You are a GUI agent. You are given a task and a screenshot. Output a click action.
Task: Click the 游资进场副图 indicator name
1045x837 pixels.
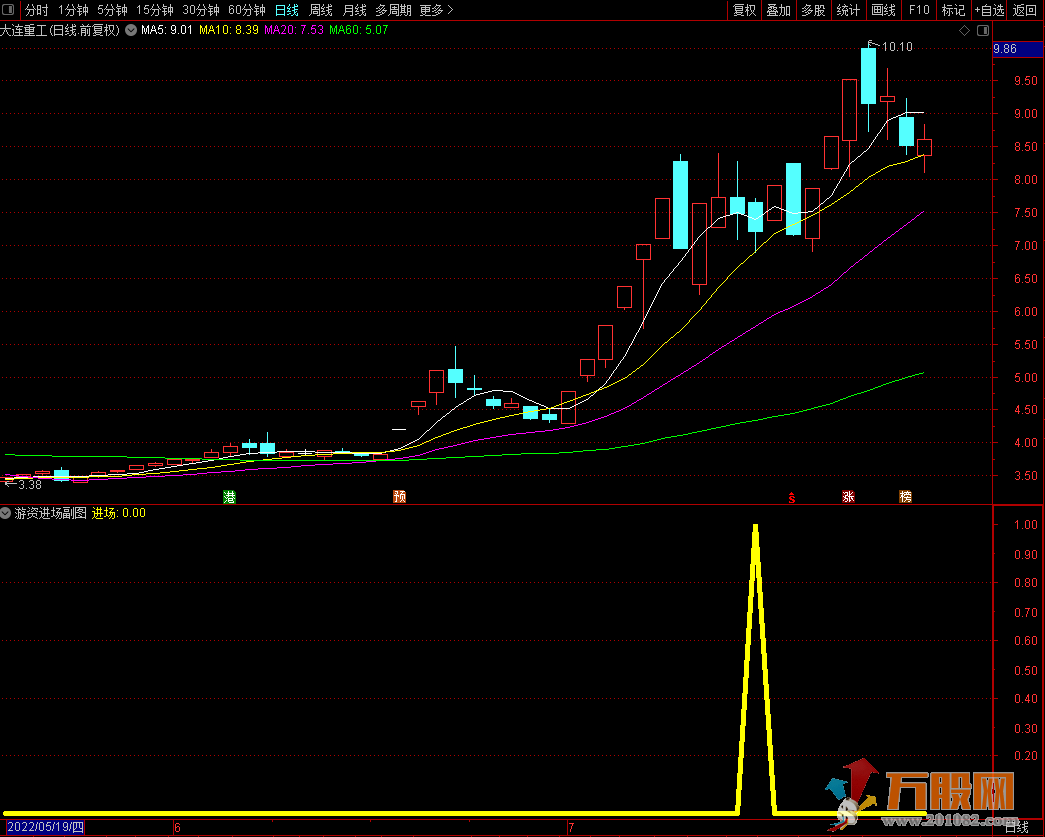51,513
